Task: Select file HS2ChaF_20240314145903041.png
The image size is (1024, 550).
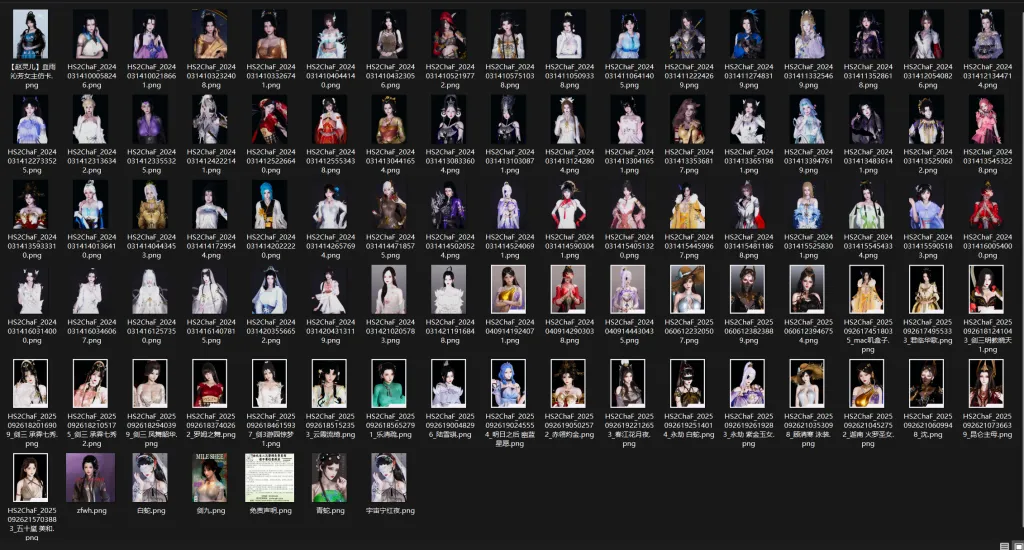Action: pyautogui.click(x=569, y=205)
